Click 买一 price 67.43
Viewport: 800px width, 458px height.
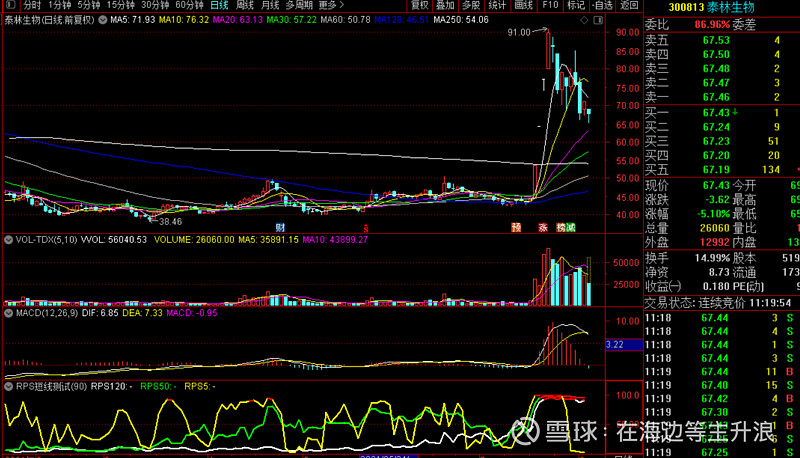pyautogui.click(x=716, y=113)
